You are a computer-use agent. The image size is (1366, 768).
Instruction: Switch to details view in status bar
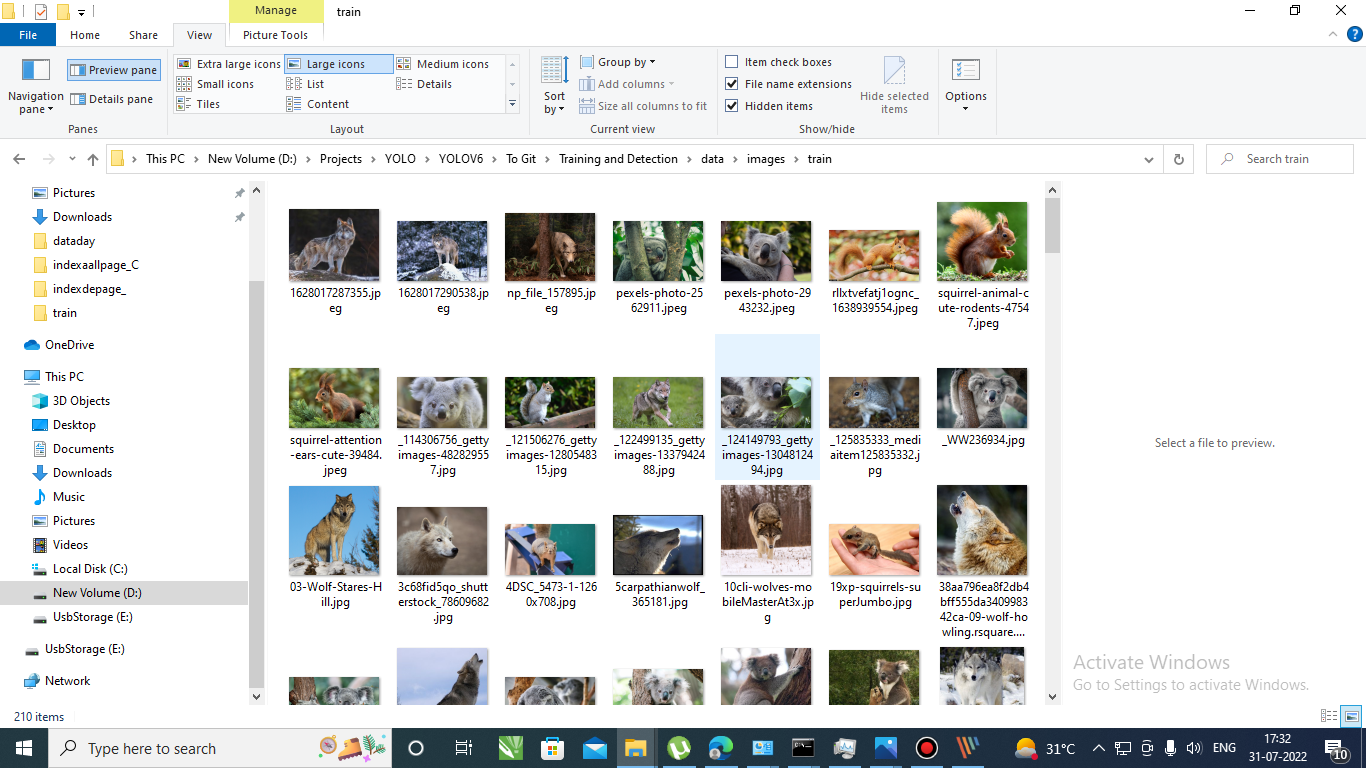(x=1329, y=716)
